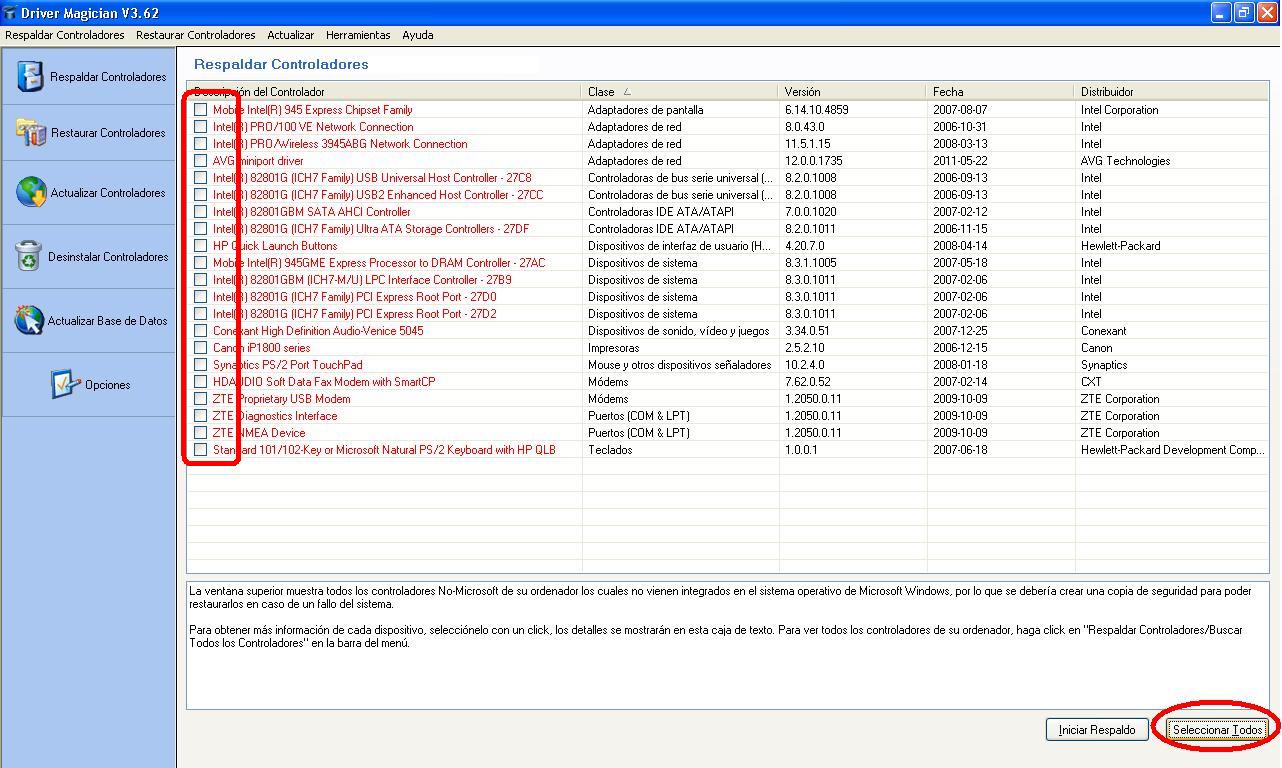The image size is (1282, 768).
Task: Select Actualizar Base de Datos sidebar label
Action: 108,321
